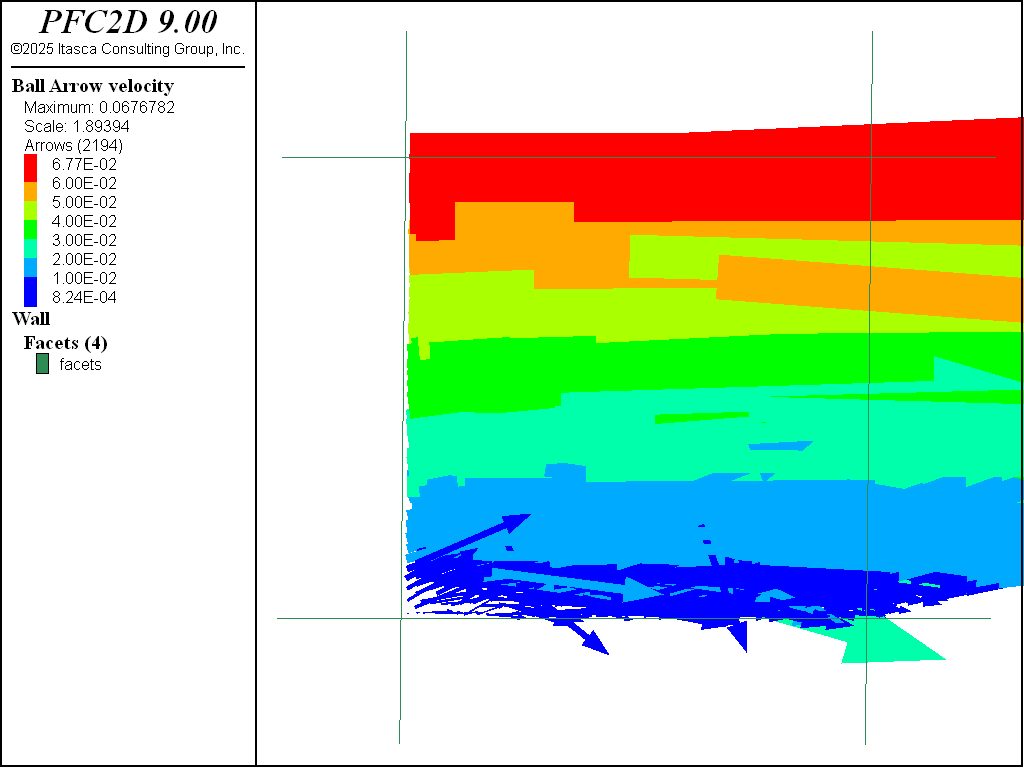
Task: Open the Itasca Consulting Group copyright text
Action: pyautogui.click(x=127, y=49)
